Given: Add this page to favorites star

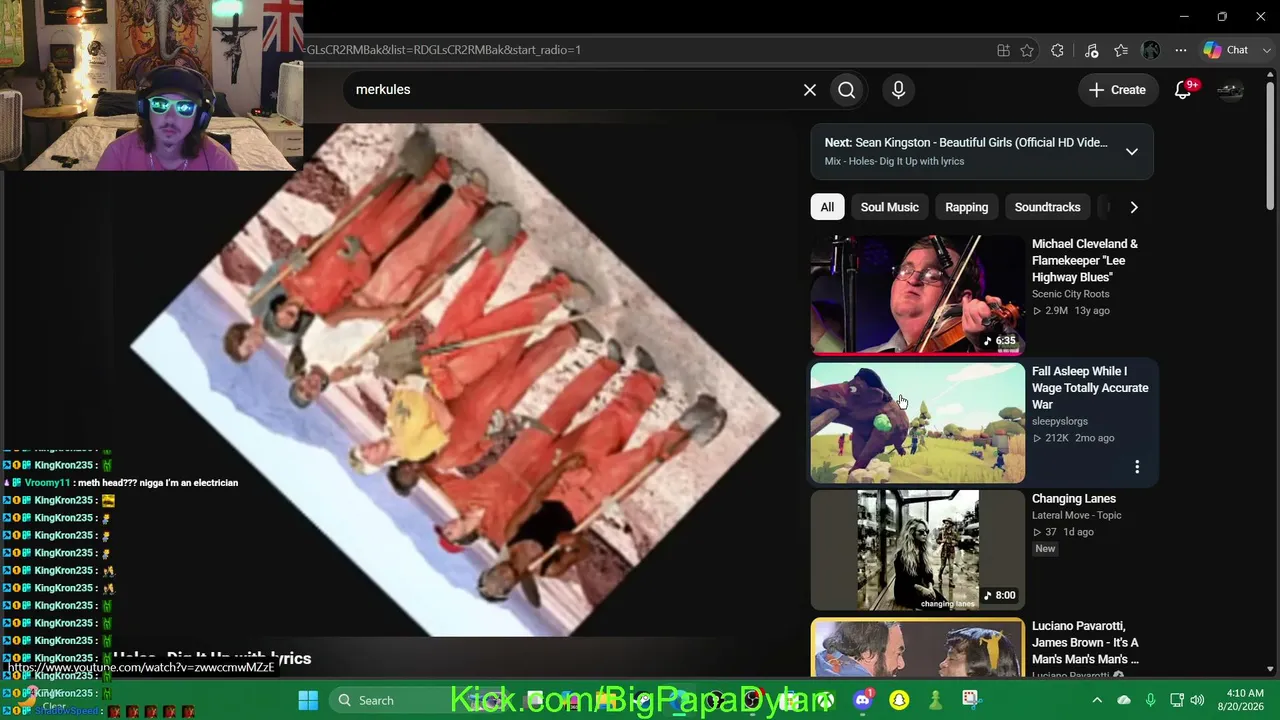Looking at the screenshot, I should coord(1027,50).
